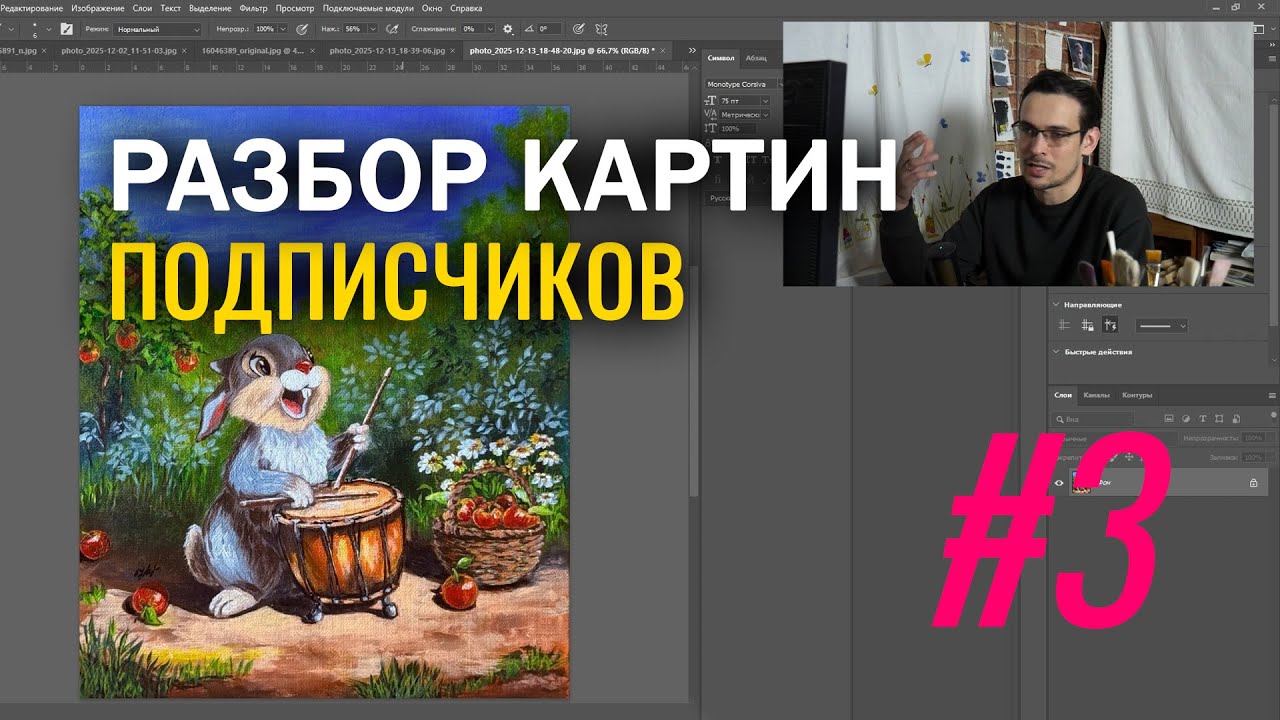
Task: Open the Редактирование menu
Action: 33,8
